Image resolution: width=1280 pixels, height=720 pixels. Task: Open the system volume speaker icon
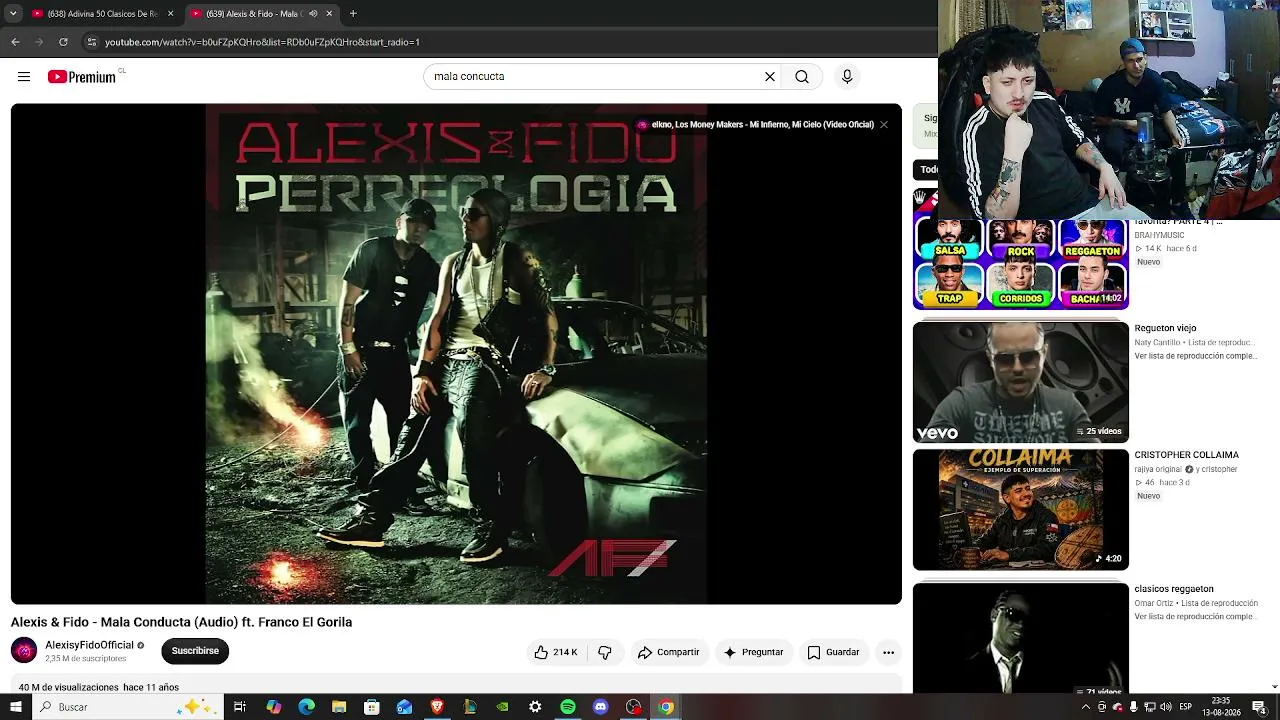pyautogui.click(x=1165, y=707)
